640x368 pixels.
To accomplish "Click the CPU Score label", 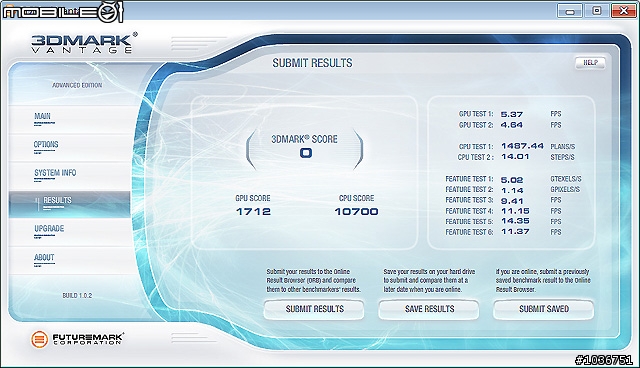I will click(356, 198).
